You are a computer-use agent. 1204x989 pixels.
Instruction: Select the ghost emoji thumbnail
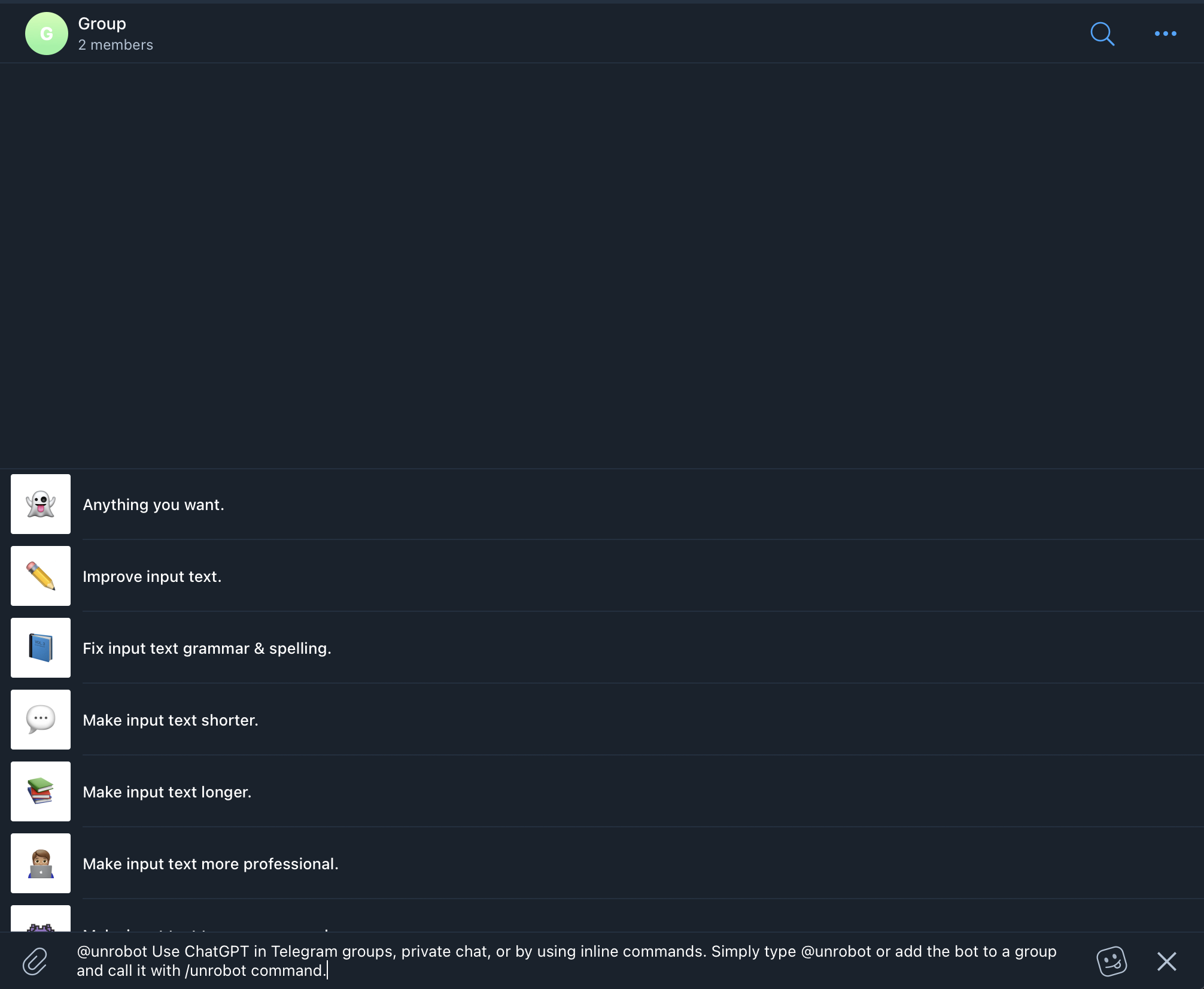tap(41, 504)
